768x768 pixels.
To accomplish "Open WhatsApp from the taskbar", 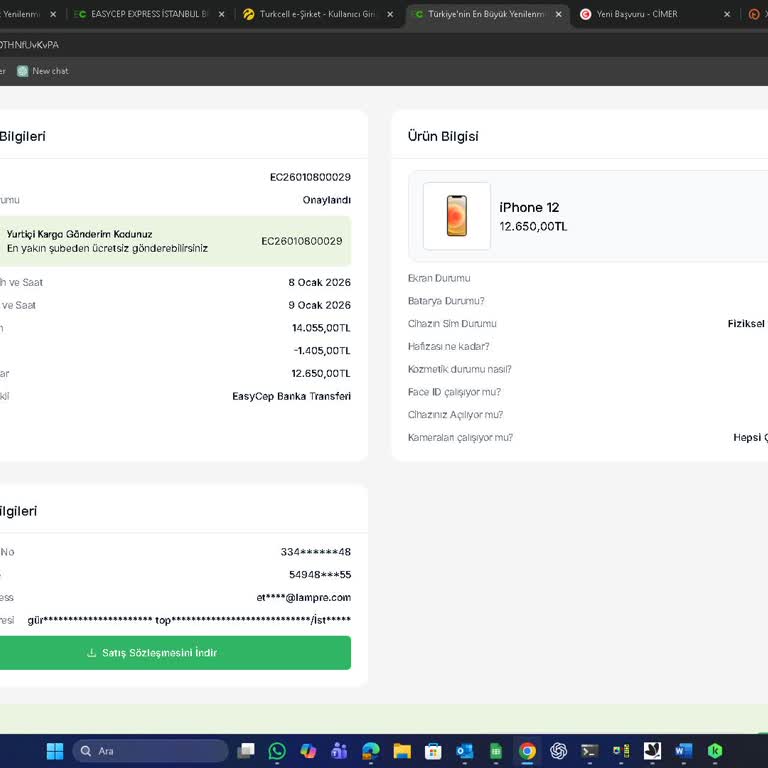I will tap(277, 751).
